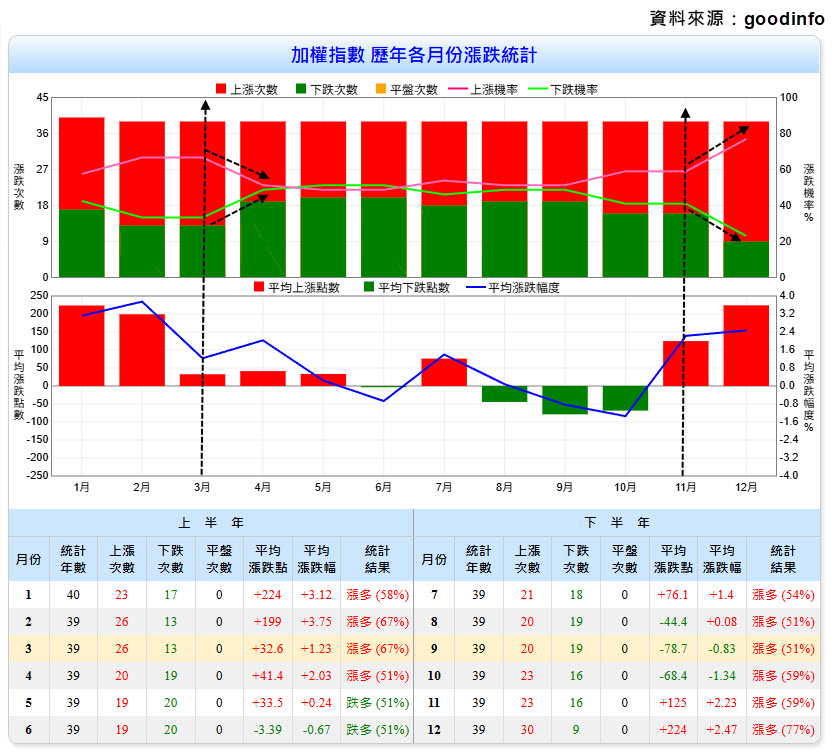This screenshot has width=837, height=756.
Task: Click the red 平均上漲點數 bar for 7月
Action: [443, 372]
